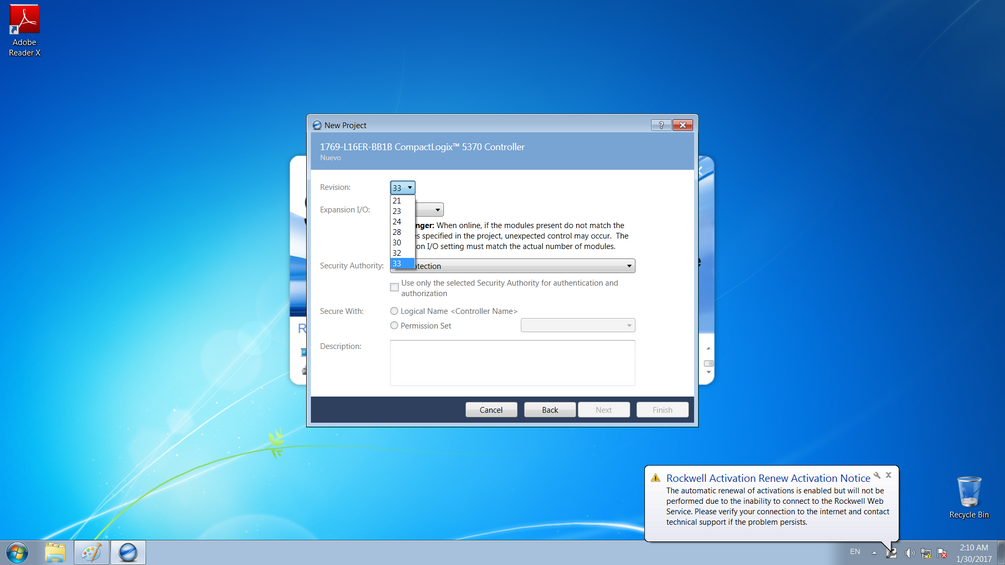Click the Cancel button
The height and width of the screenshot is (565, 1005).
(491, 410)
